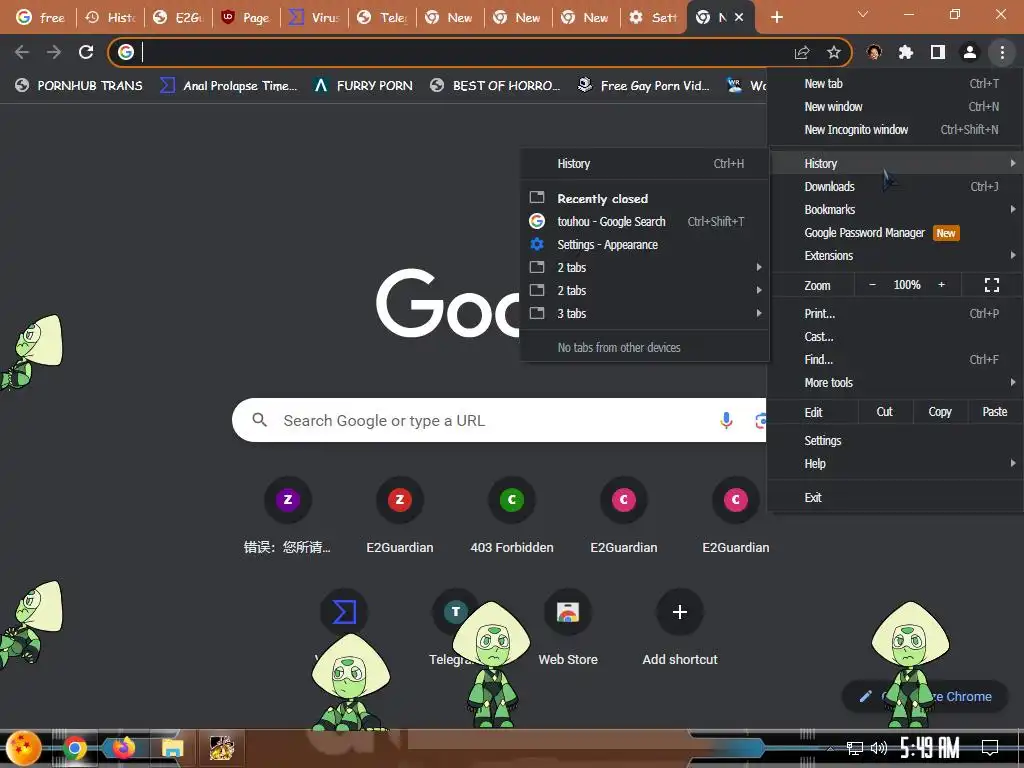Image resolution: width=1024 pixels, height=768 pixels.
Task: Select New tab from the Chrome menu
Action: pyautogui.click(x=895, y=84)
